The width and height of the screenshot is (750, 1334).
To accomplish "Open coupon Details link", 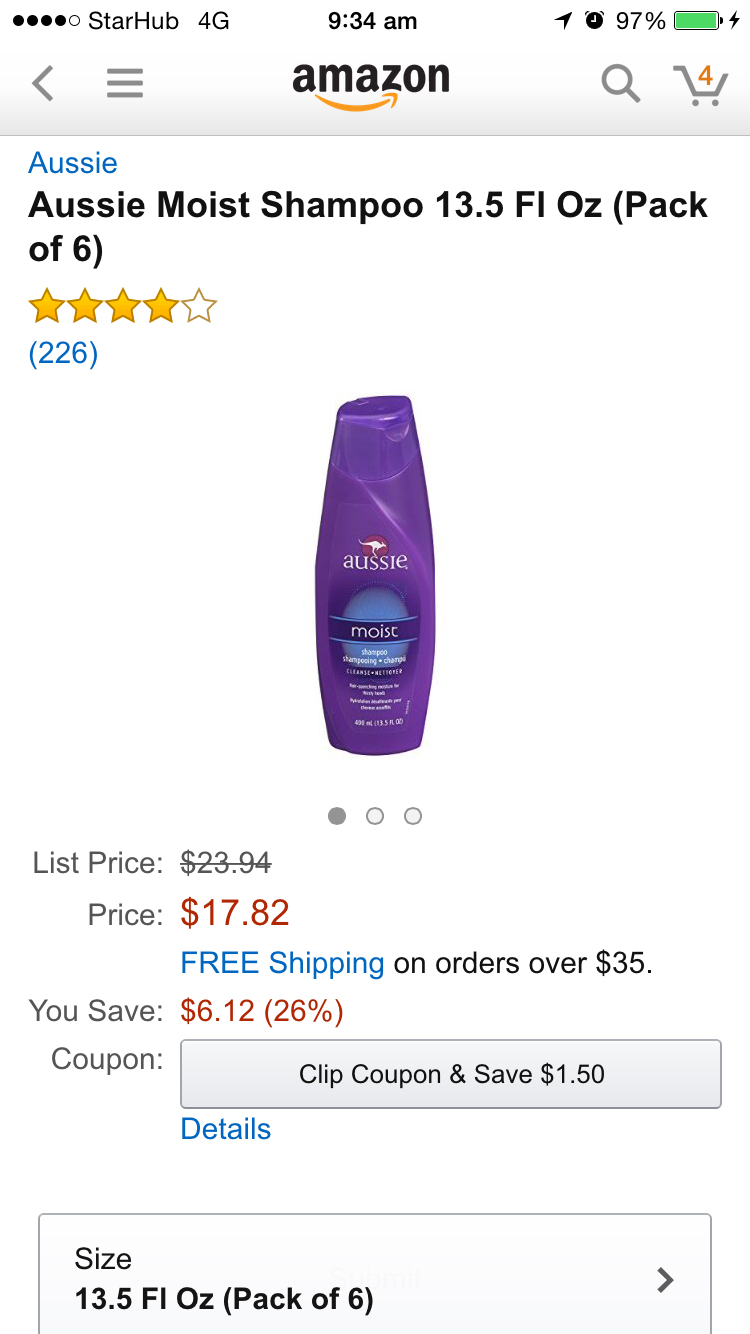I will [226, 1129].
